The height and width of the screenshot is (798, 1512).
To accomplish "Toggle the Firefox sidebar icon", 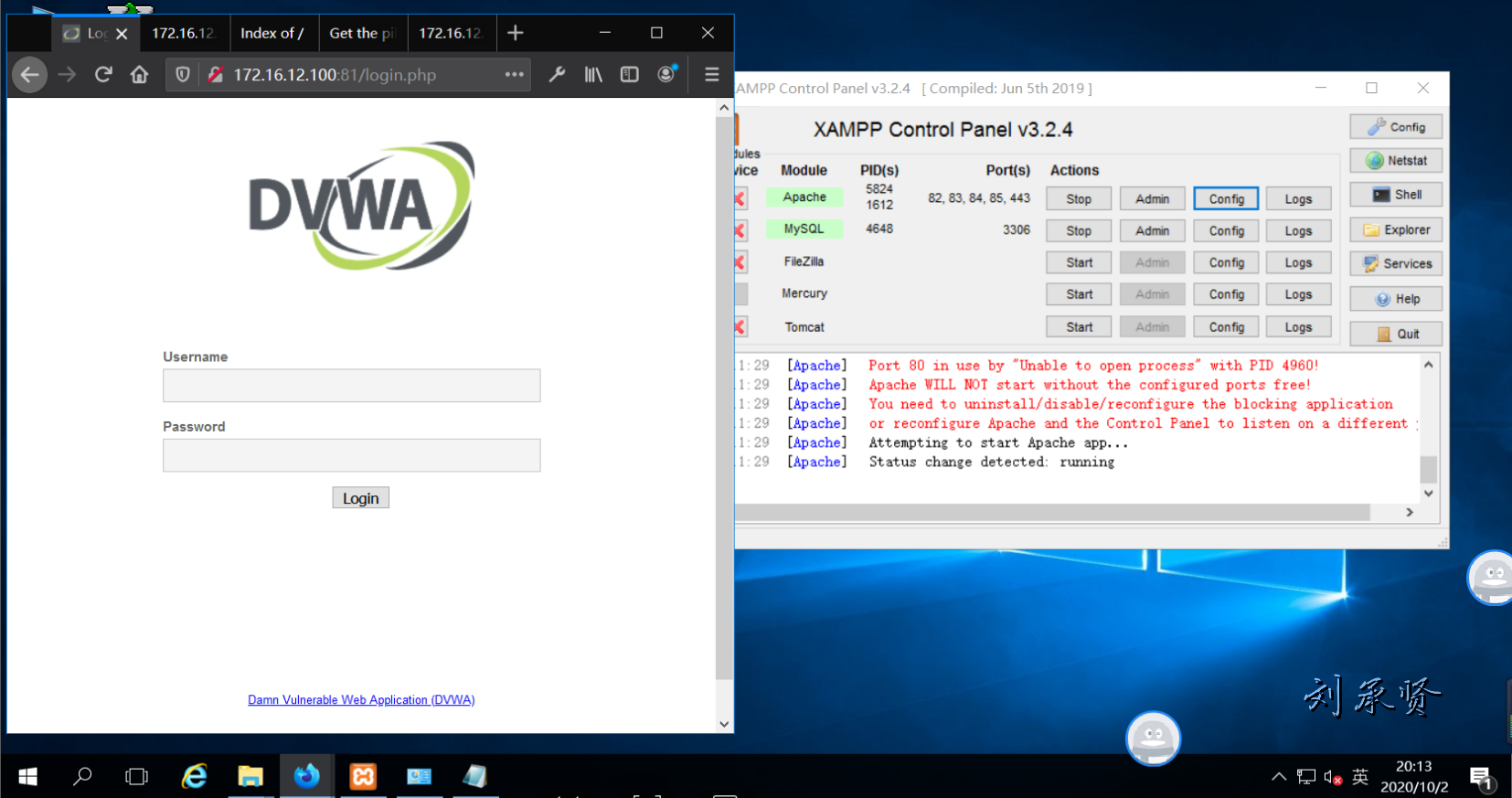I will 630,75.
